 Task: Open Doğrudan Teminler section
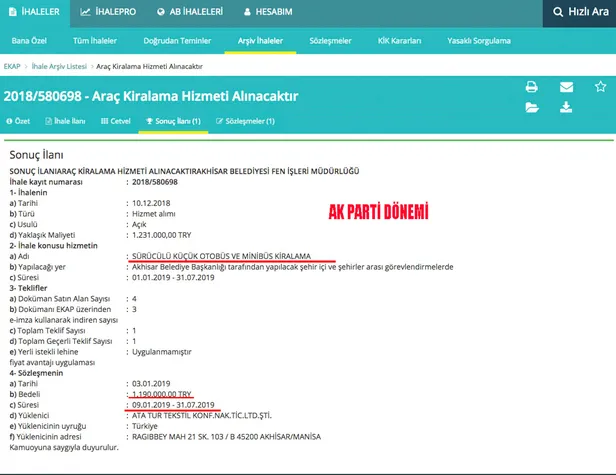(177, 41)
